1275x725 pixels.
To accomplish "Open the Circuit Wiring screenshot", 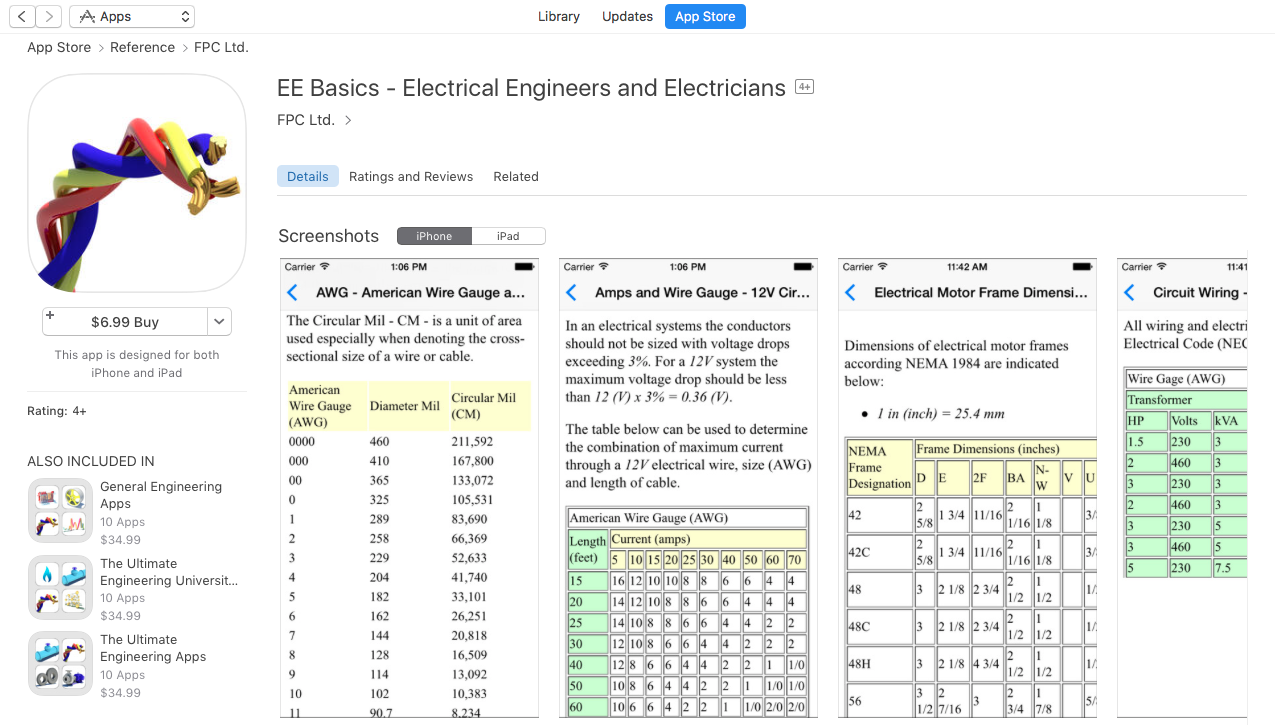I will click(x=1182, y=488).
